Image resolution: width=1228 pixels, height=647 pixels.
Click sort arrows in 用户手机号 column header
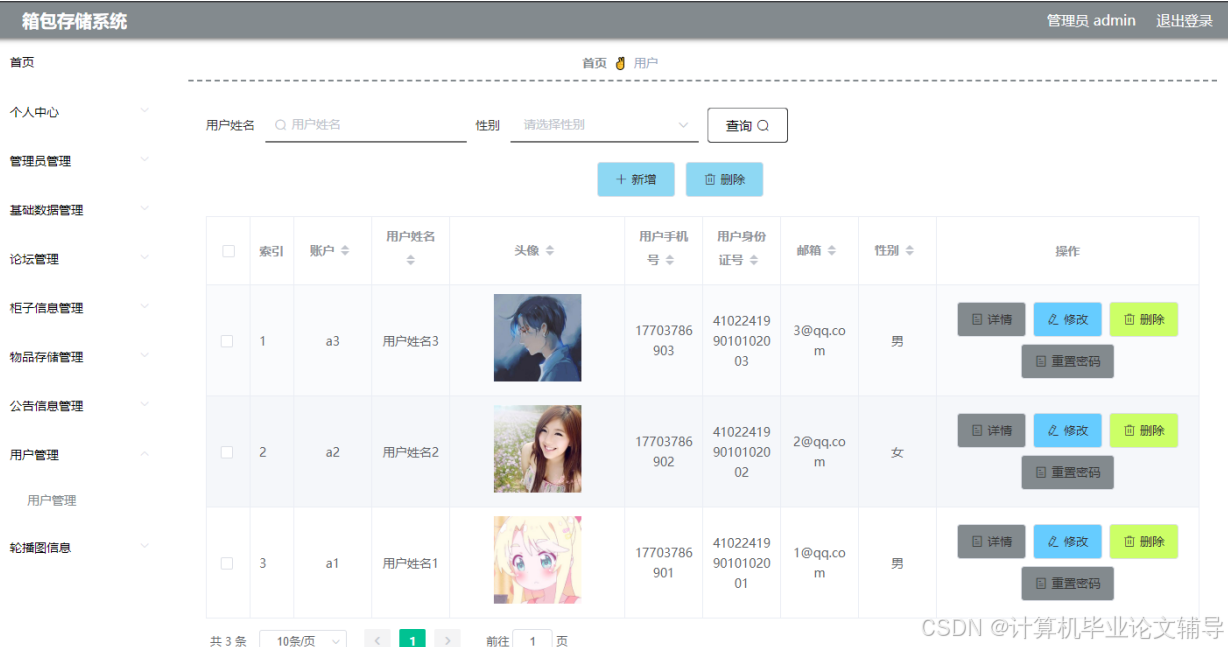click(669, 260)
